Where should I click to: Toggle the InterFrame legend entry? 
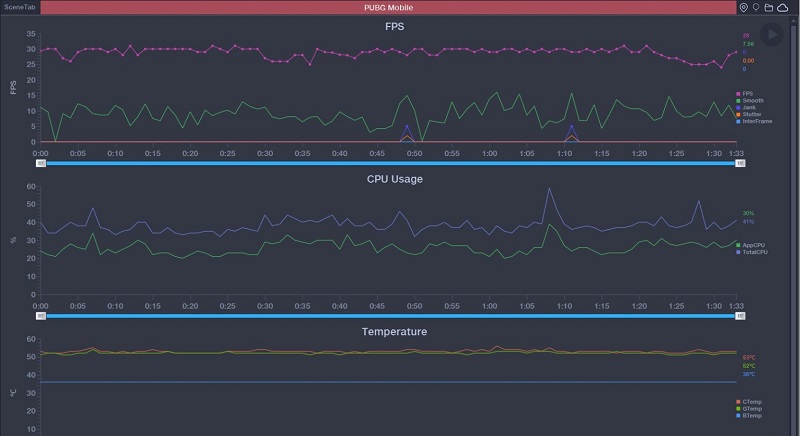(754, 121)
